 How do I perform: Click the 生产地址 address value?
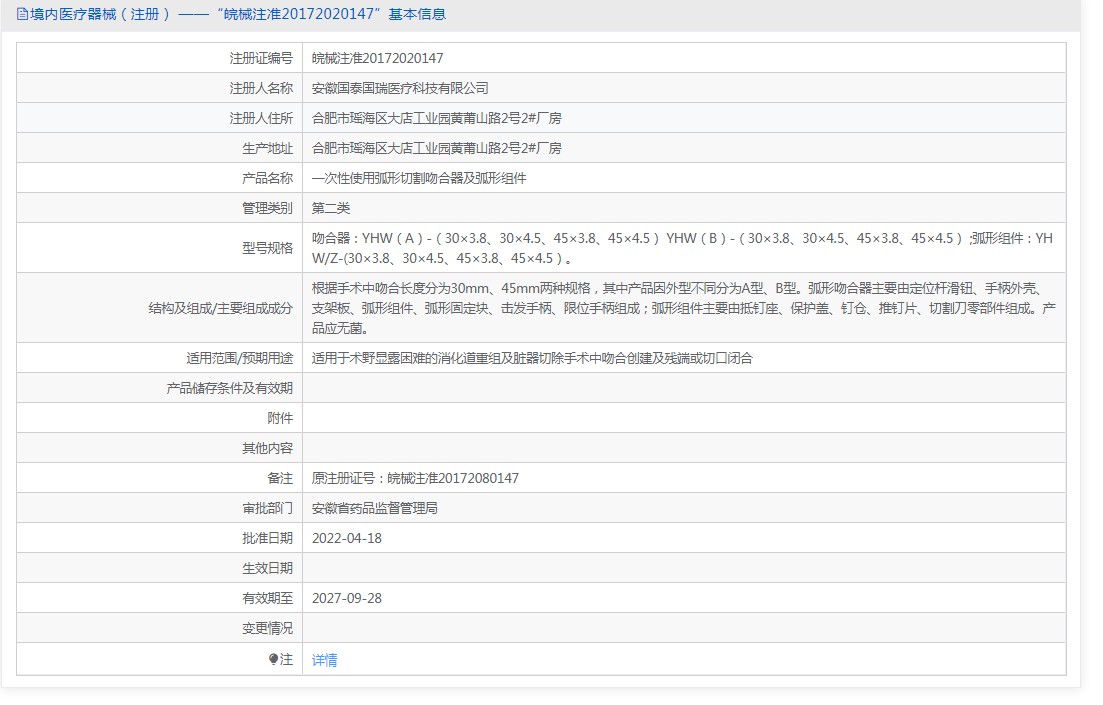click(436, 148)
